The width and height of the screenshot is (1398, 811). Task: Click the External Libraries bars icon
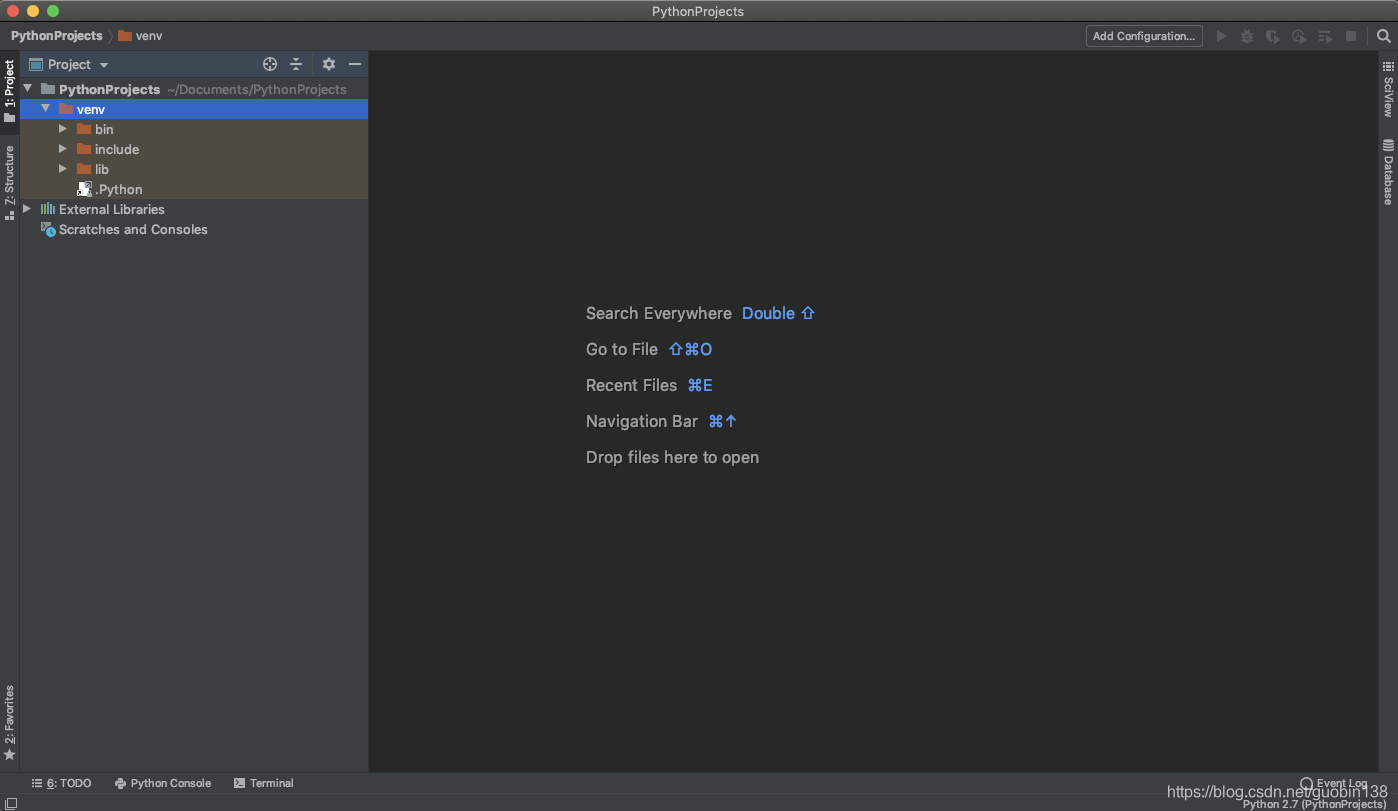[x=48, y=209]
